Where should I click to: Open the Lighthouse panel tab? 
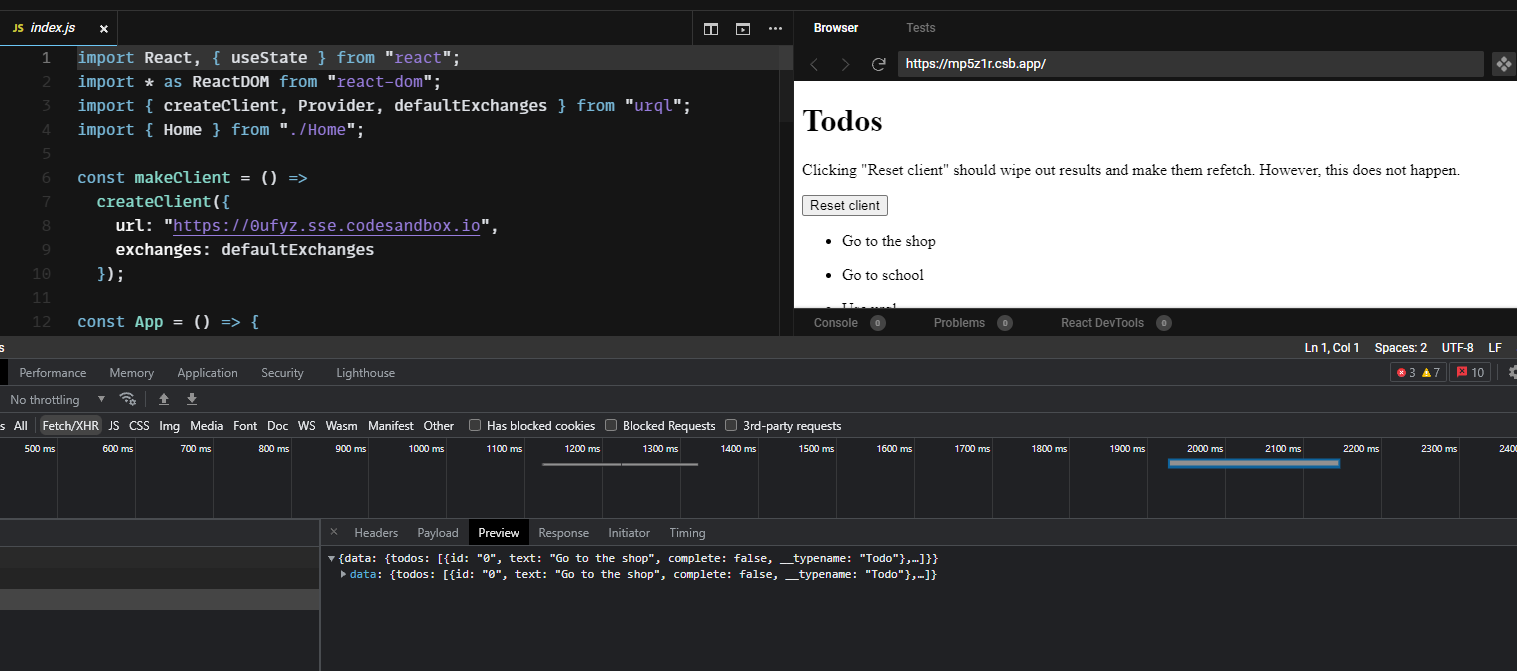(365, 372)
